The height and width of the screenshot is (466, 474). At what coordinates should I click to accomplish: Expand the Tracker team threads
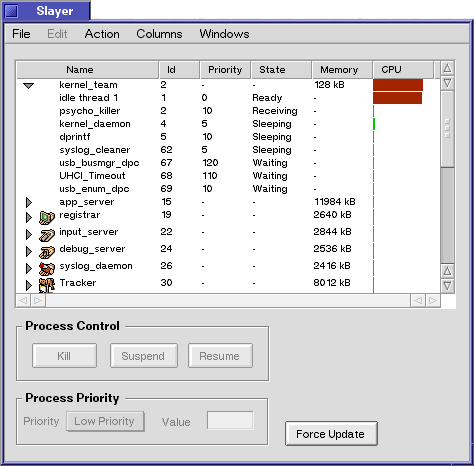click(x=29, y=285)
